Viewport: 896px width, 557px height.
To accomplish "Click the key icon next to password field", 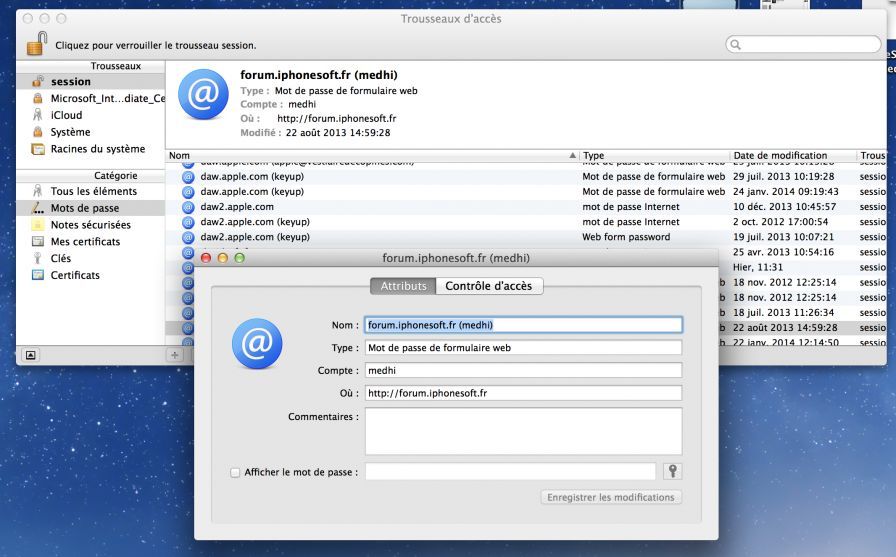I will pos(672,471).
